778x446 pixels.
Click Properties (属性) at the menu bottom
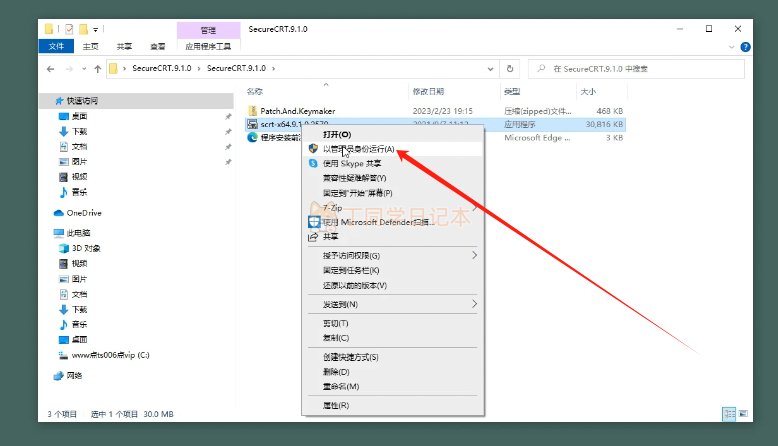392,405
